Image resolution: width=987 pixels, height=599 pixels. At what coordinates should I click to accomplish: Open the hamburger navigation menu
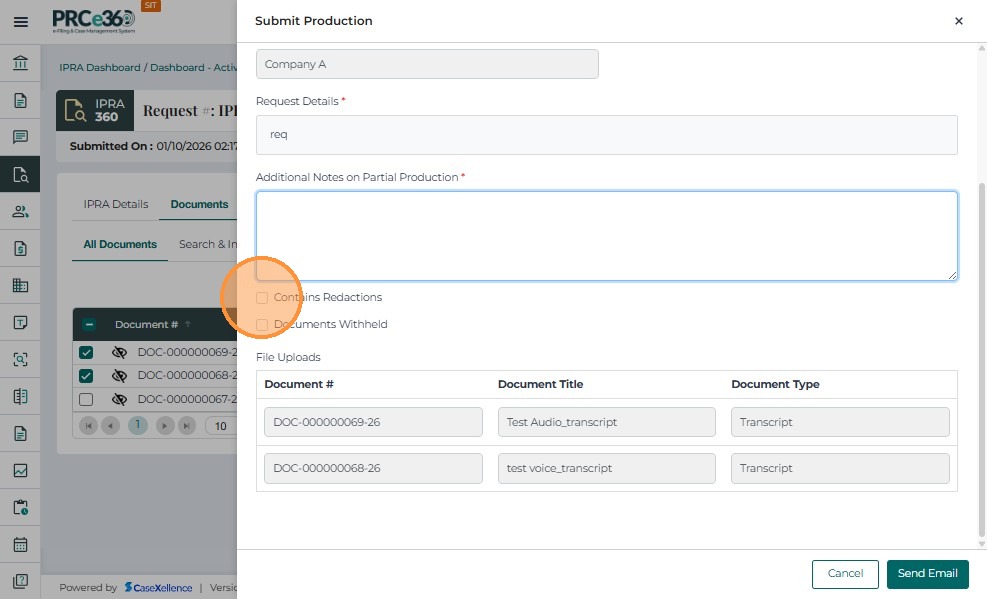20,21
